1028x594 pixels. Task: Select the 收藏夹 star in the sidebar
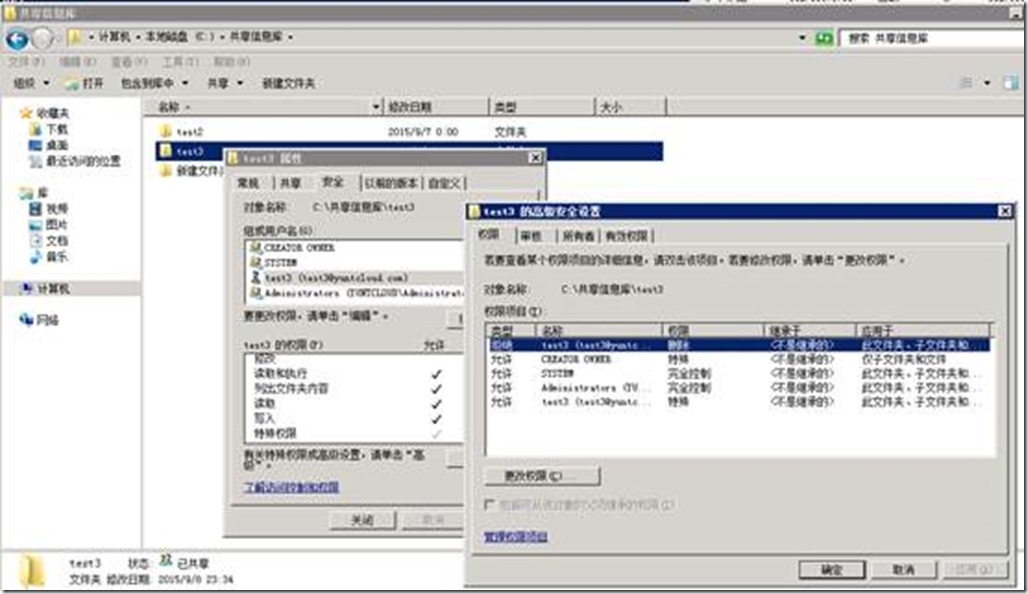click(26, 113)
